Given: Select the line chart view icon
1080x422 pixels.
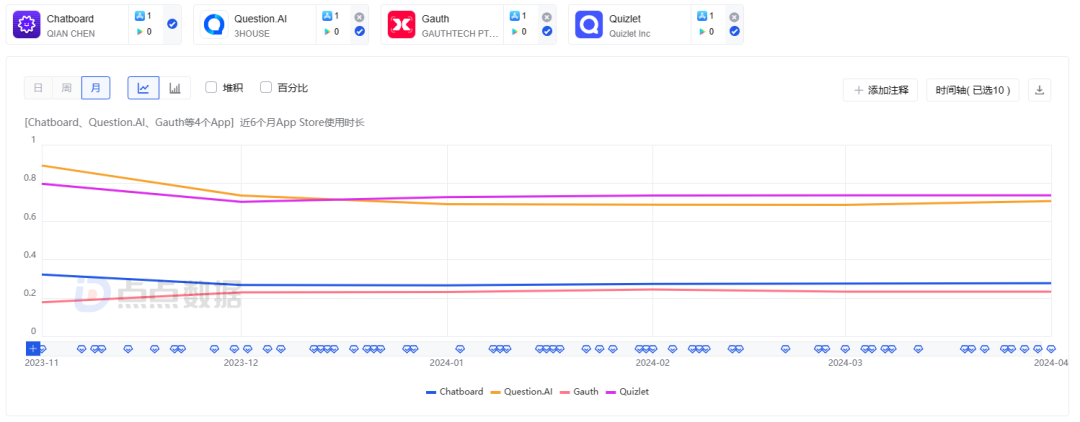Looking at the screenshot, I should coord(143,88).
